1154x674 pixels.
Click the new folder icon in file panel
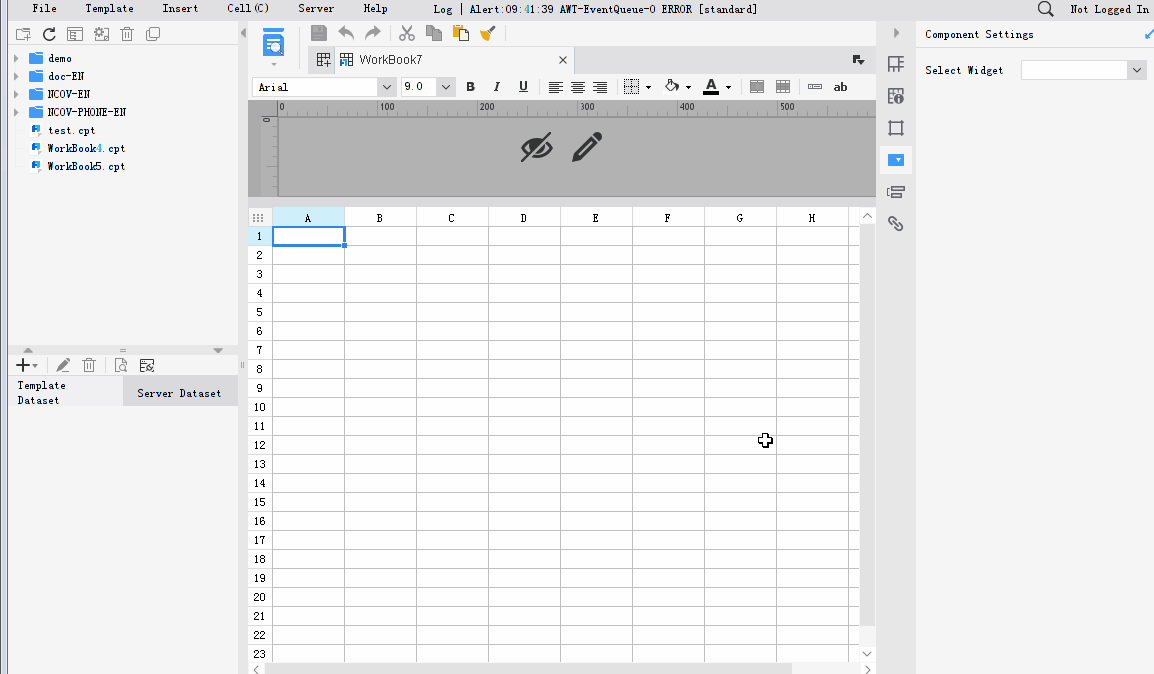click(x=24, y=34)
